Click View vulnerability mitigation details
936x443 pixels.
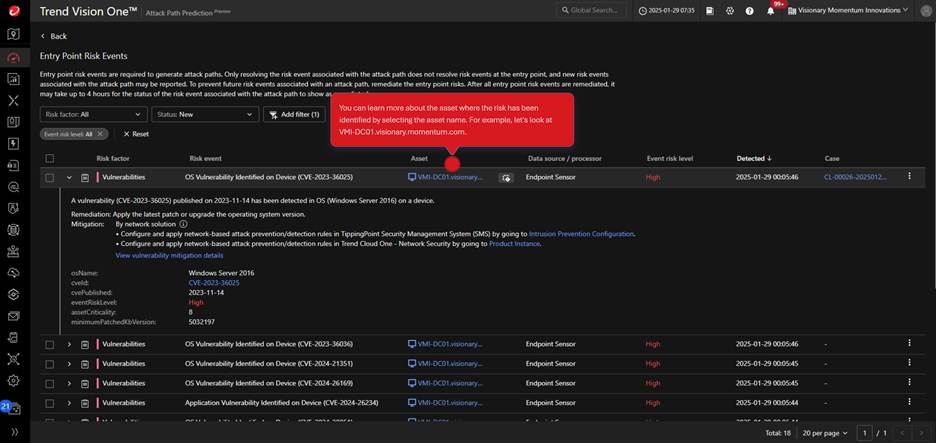click(169, 256)
